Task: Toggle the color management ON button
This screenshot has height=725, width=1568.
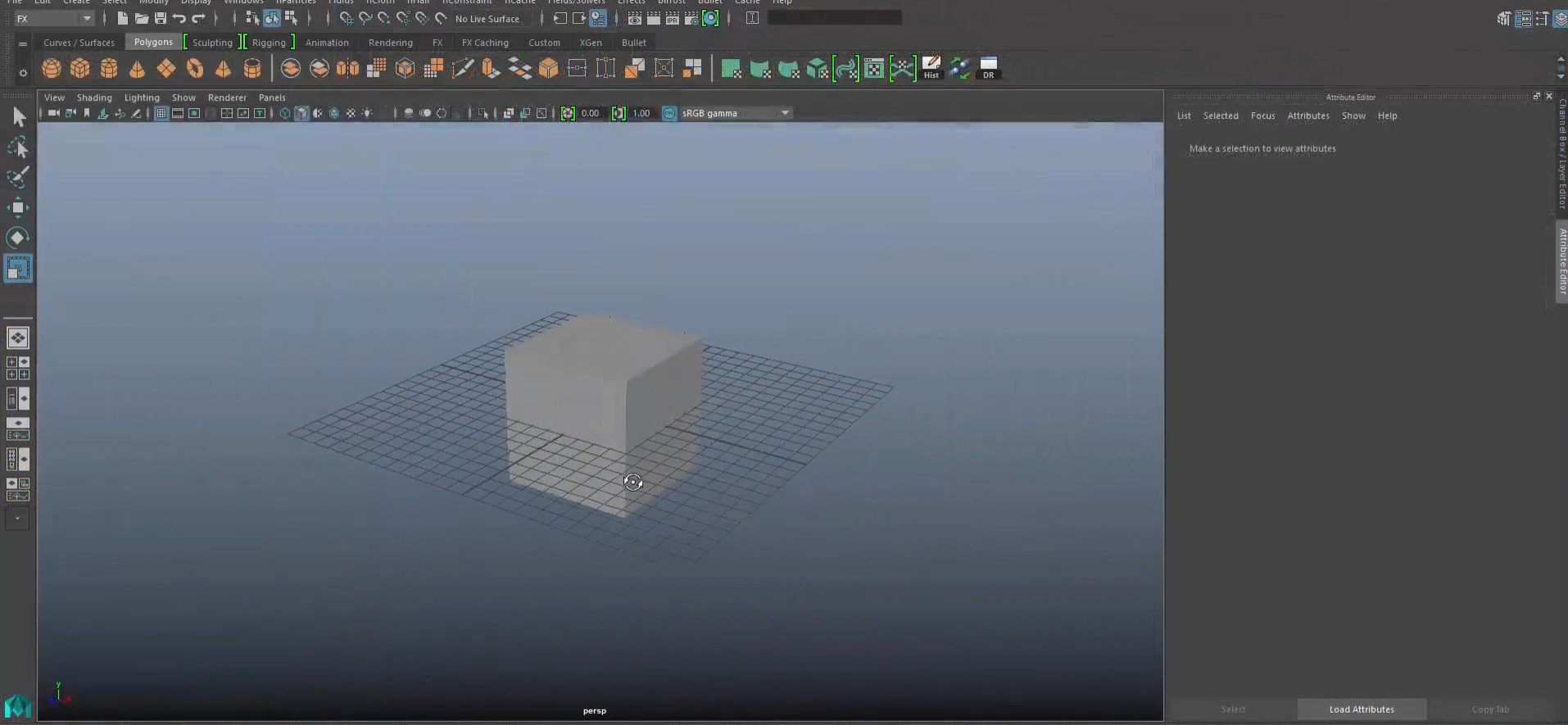Action: [669, 113]
